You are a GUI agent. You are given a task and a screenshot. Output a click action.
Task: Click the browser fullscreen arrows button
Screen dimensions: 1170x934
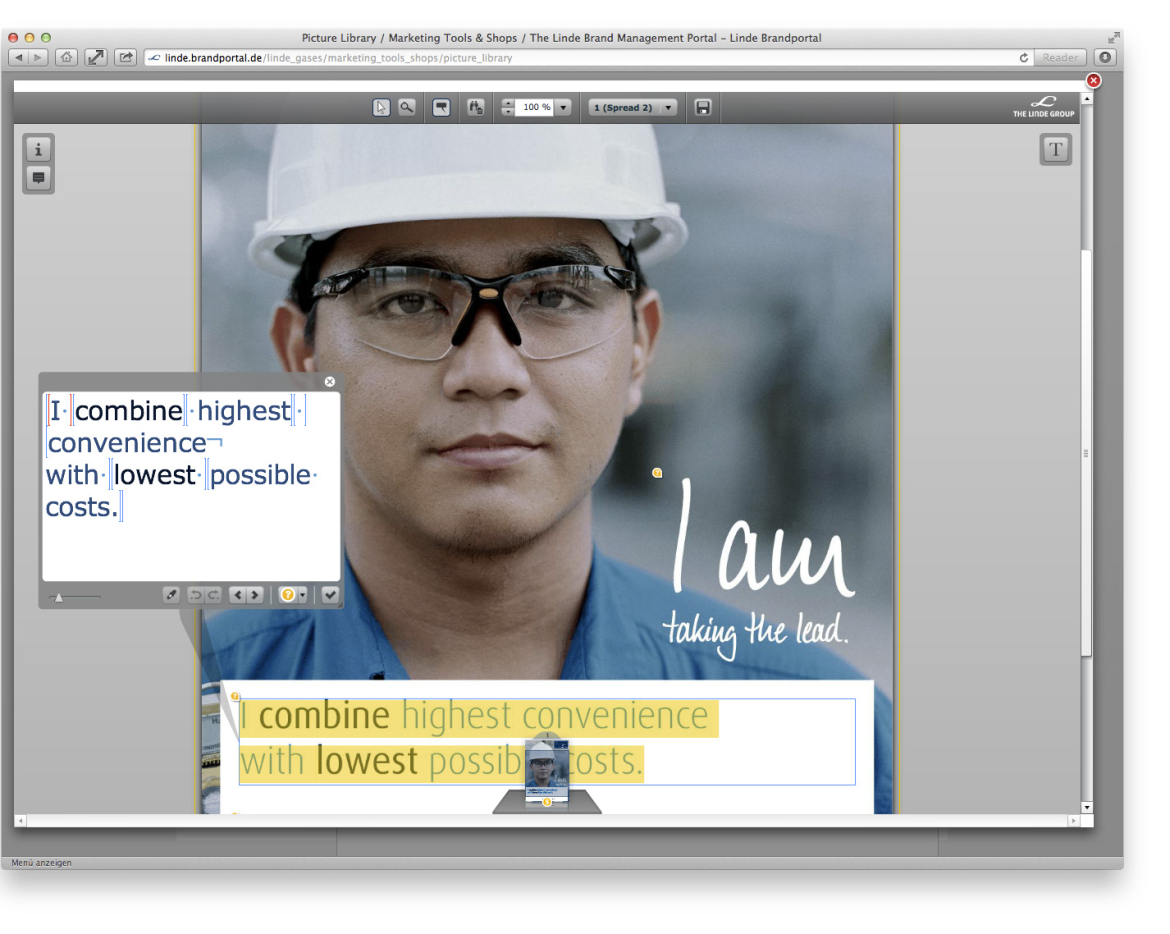point(96,57)
